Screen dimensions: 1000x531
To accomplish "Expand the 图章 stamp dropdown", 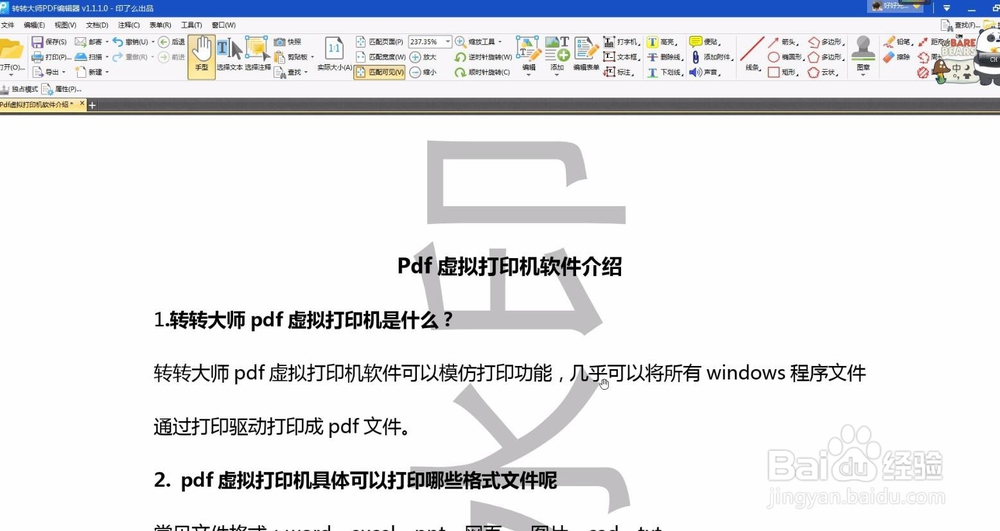I will (x=863, y=73).
